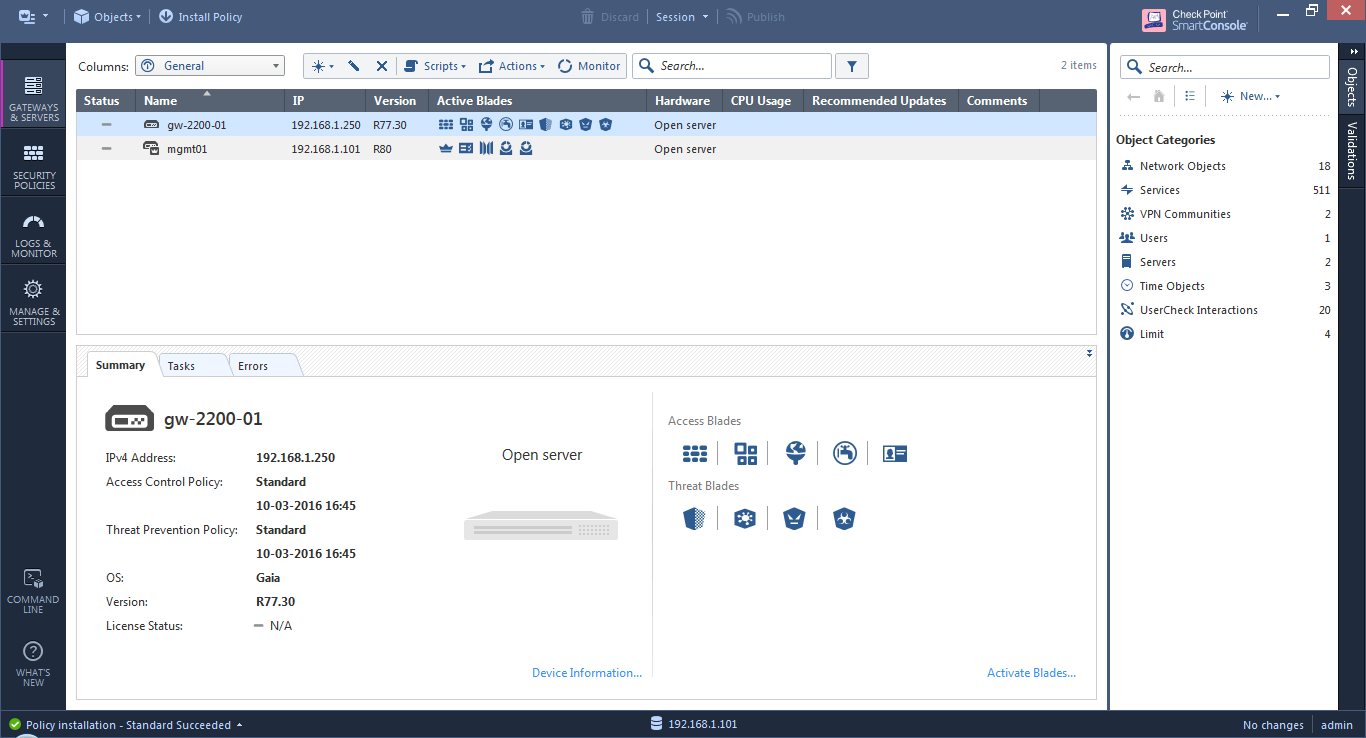Open Limit category
Screen dimensions: 1366x738
1225,334
